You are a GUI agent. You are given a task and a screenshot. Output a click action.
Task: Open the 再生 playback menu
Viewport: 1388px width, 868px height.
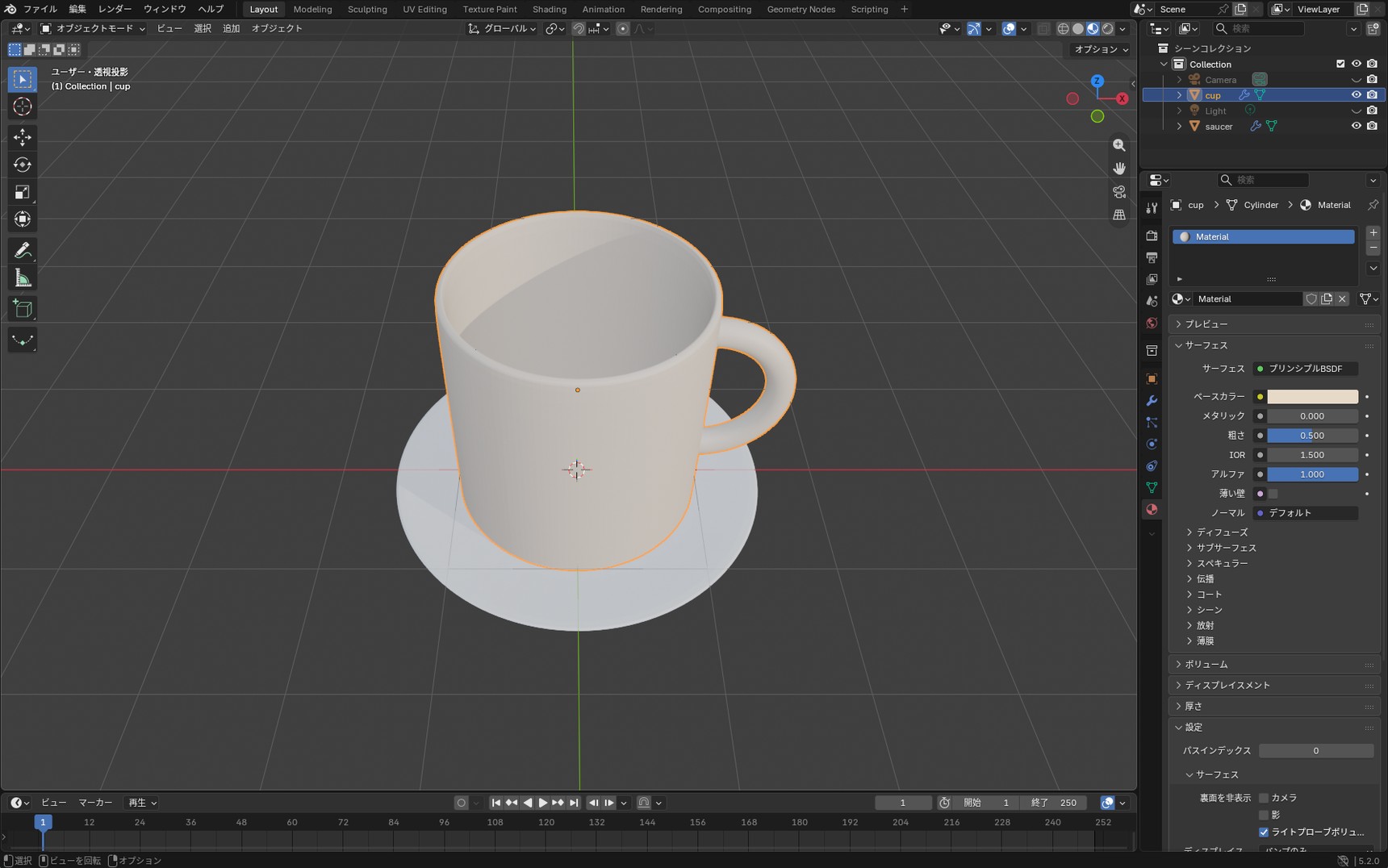click(x=142, y=803)
